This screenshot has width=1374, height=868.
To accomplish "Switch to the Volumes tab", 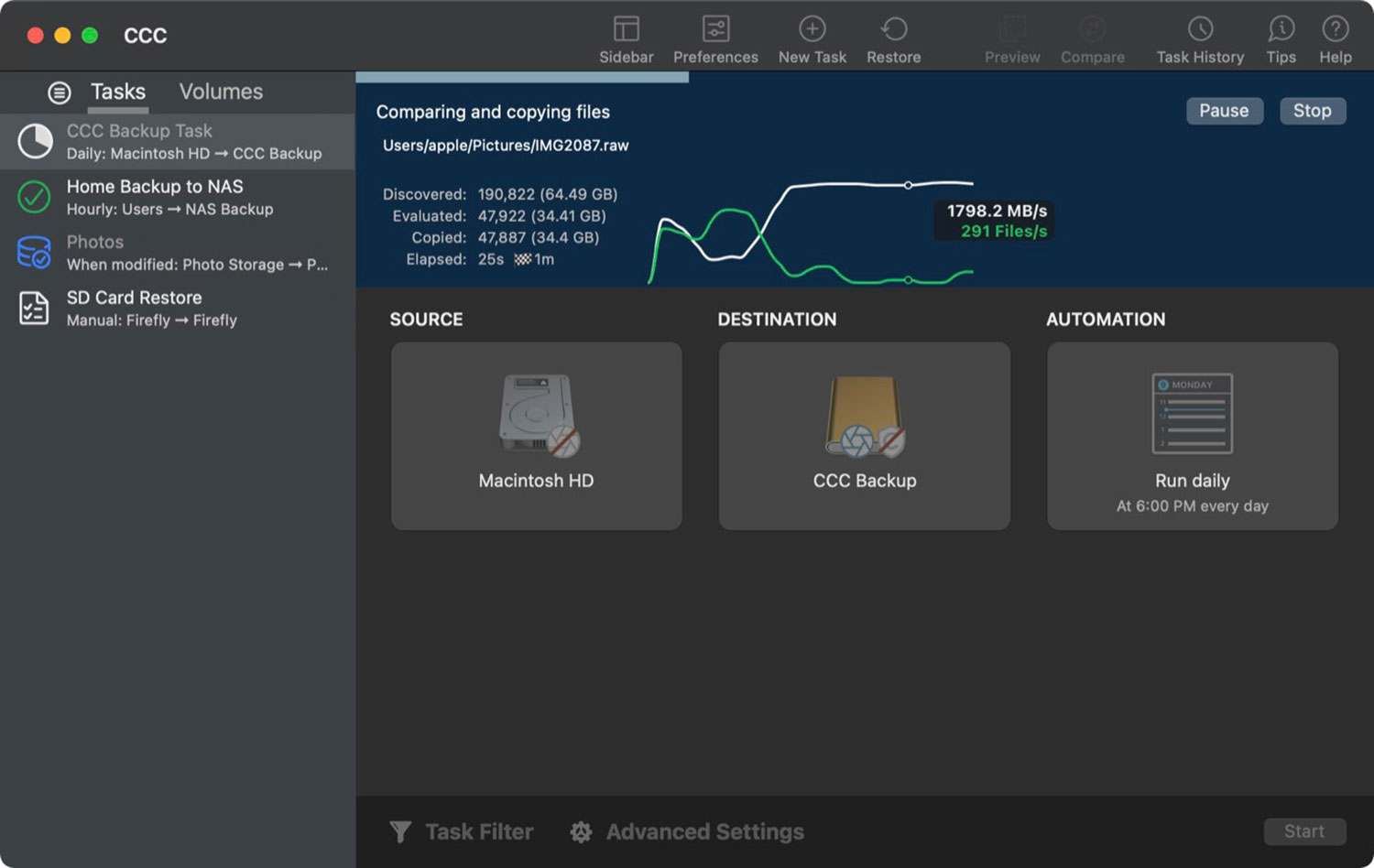I will [x=221, y=92].
